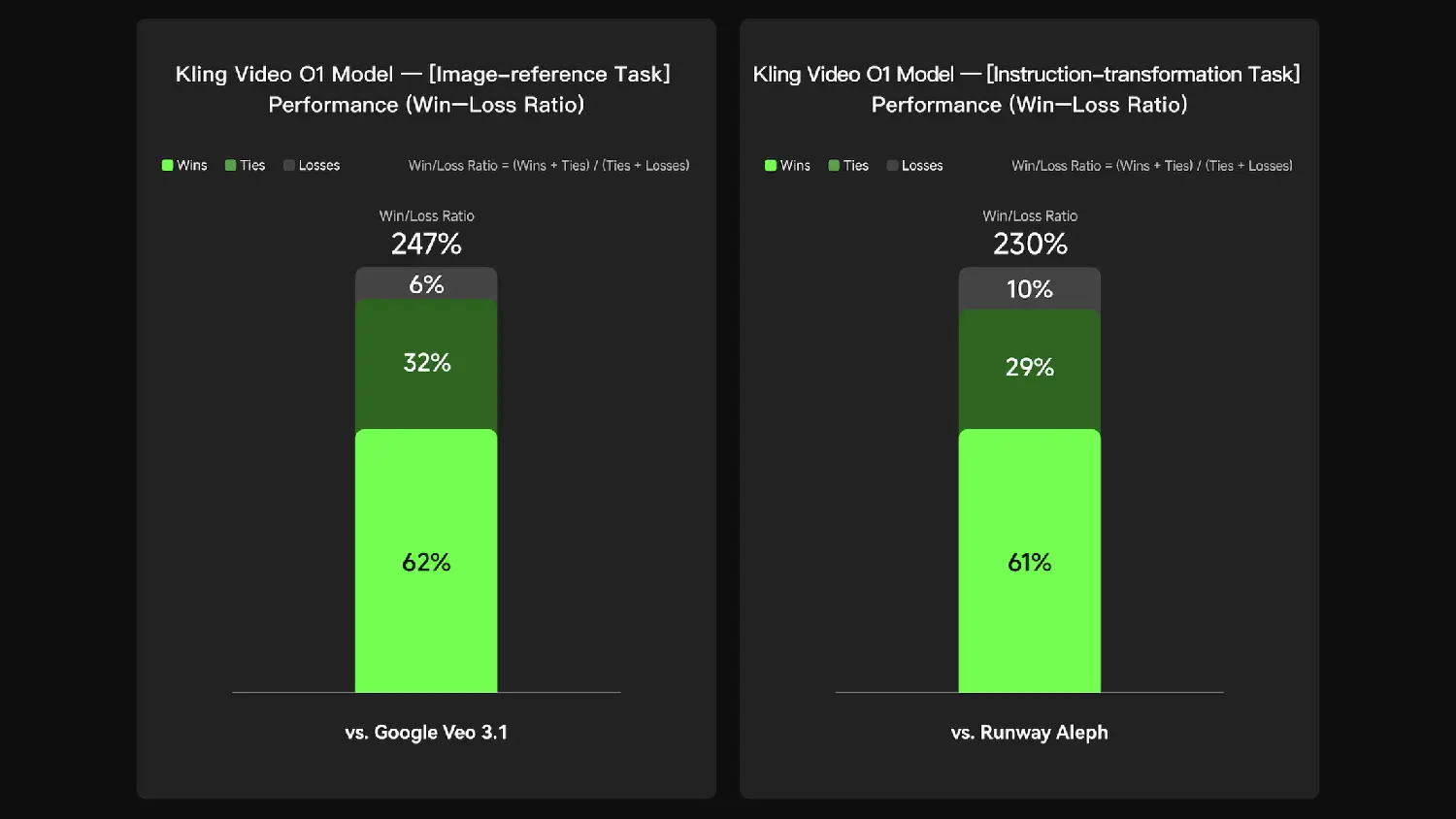Click the 230% Win/Loss Ratio value

[x=1030, y=244]
